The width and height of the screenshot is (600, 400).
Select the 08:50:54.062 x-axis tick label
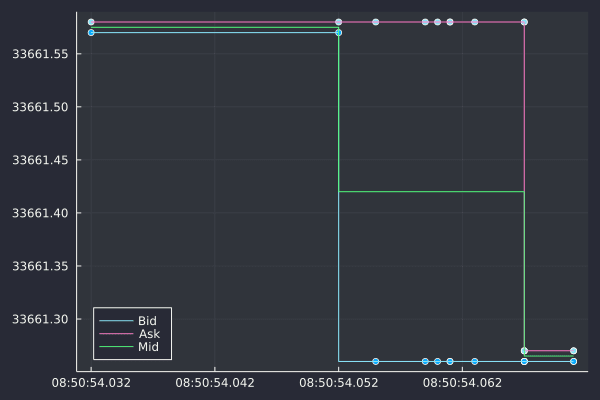coord(463,382)
